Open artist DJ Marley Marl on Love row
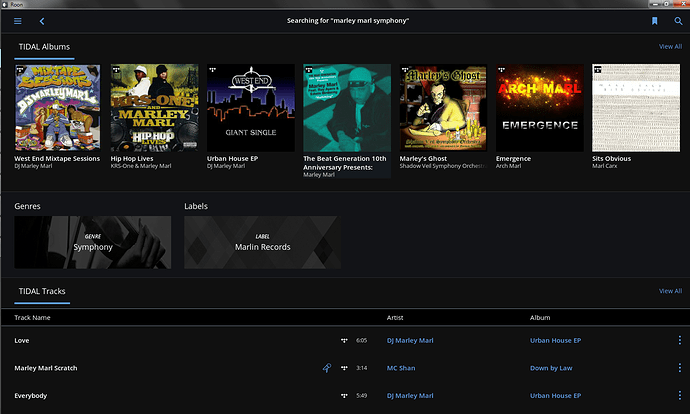690x414 pixels. click(410, 341)
